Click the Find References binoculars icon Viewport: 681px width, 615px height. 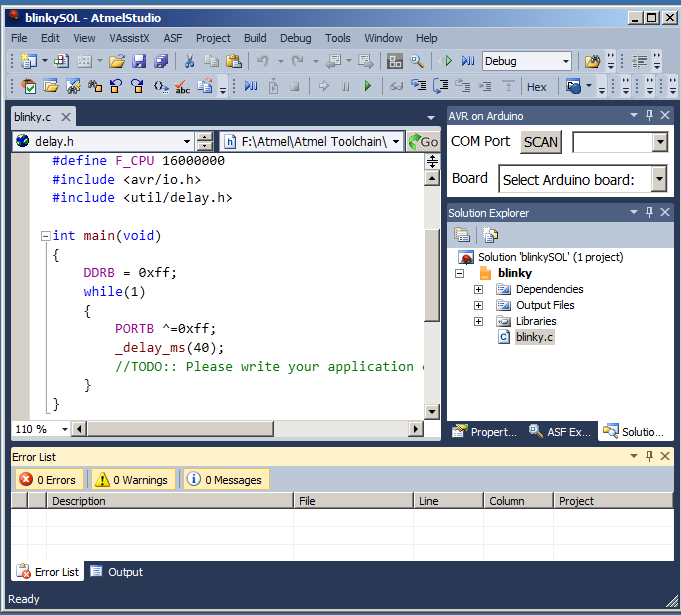[x=95, y=86]
